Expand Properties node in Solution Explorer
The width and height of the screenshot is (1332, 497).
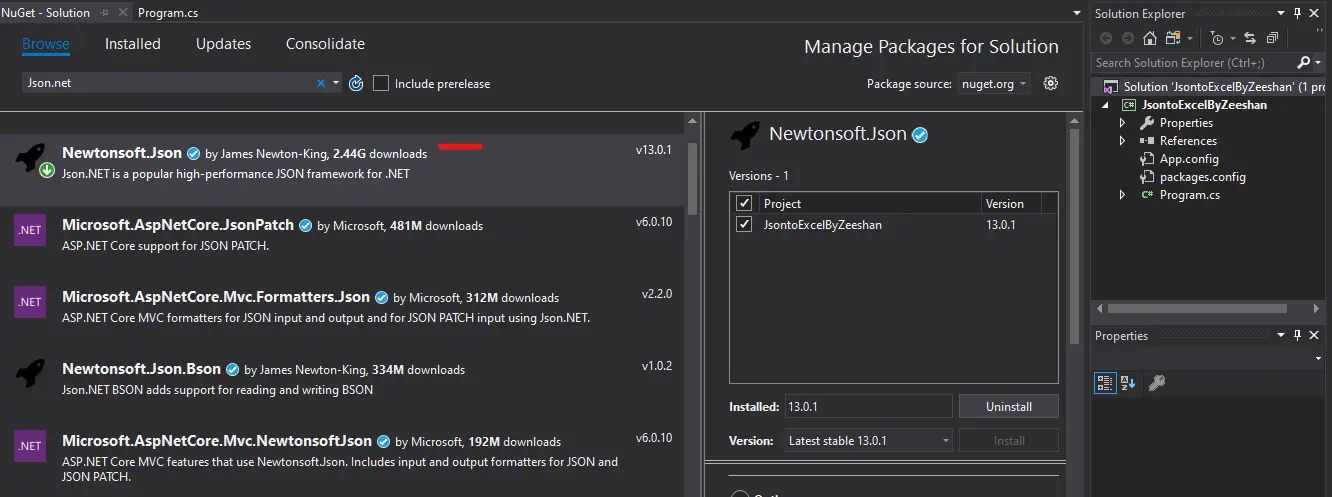click(x=1123, y=123)
